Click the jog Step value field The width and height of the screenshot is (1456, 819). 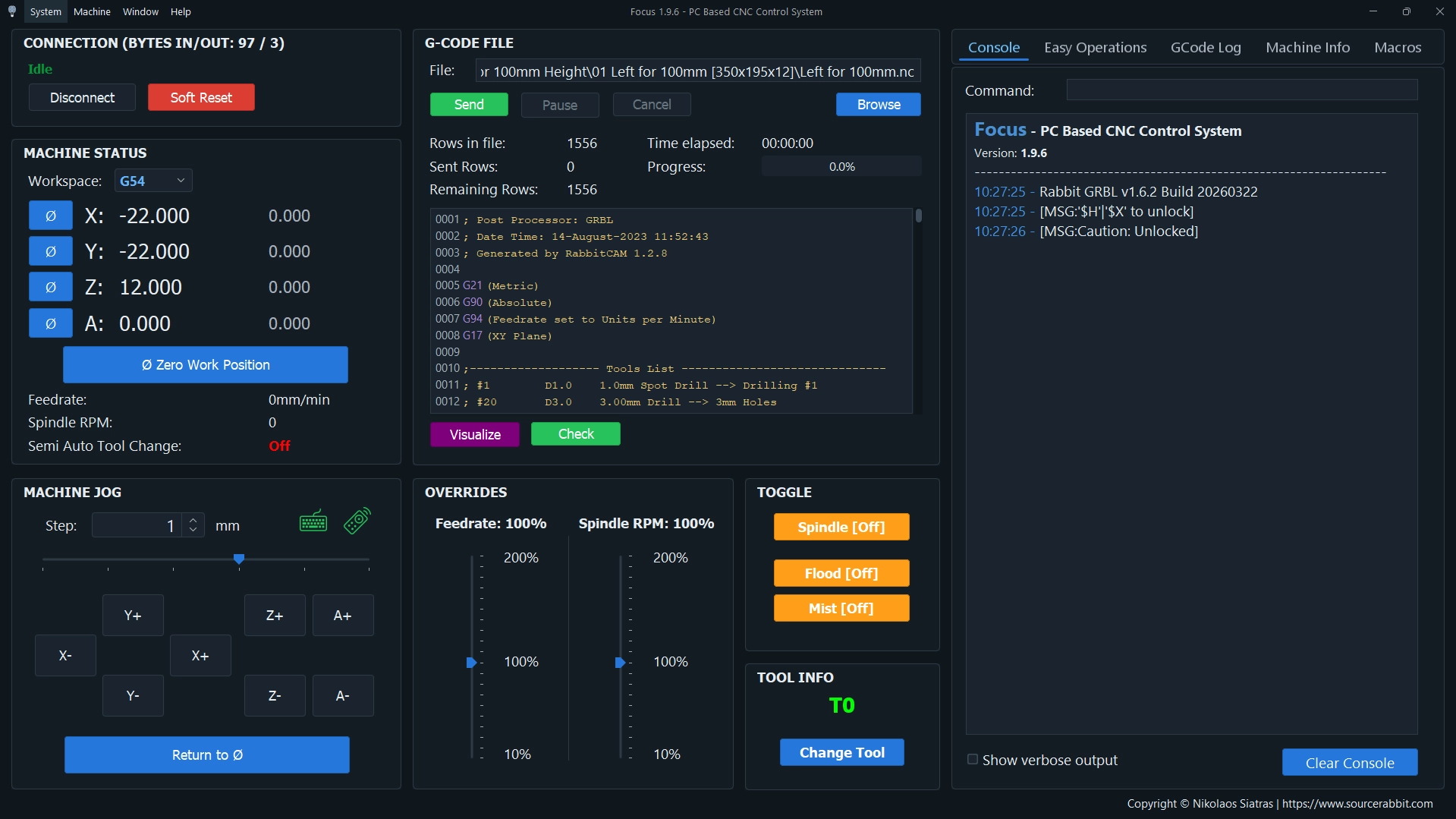tap(137, 525)
